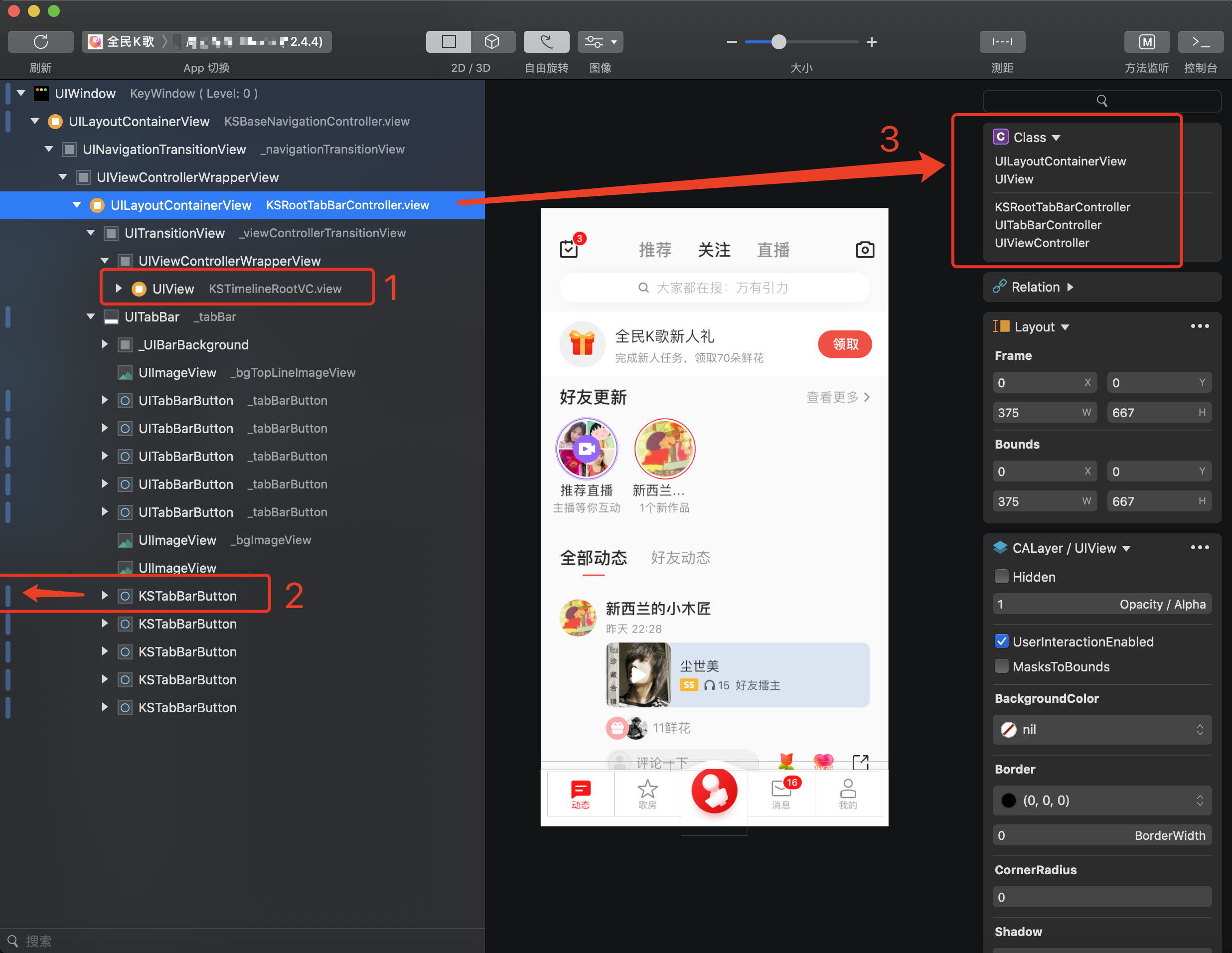
Task: Open Layout section three-dots menu
Action: tap(1199, 326)
